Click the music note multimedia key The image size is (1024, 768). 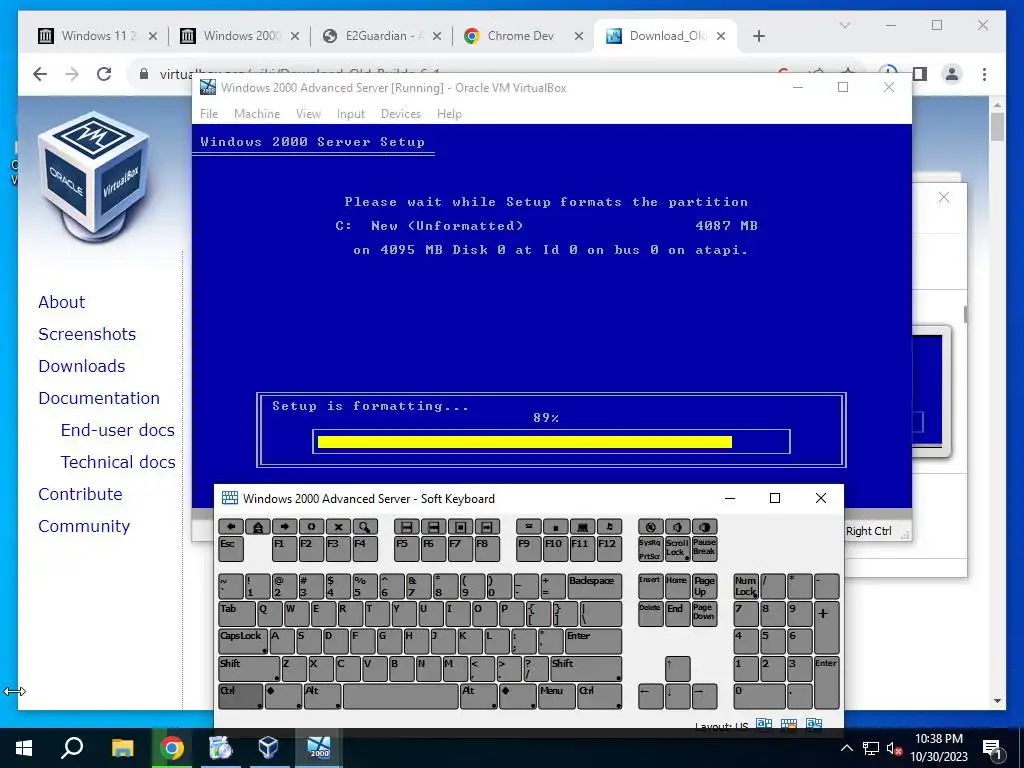[609, 526]
